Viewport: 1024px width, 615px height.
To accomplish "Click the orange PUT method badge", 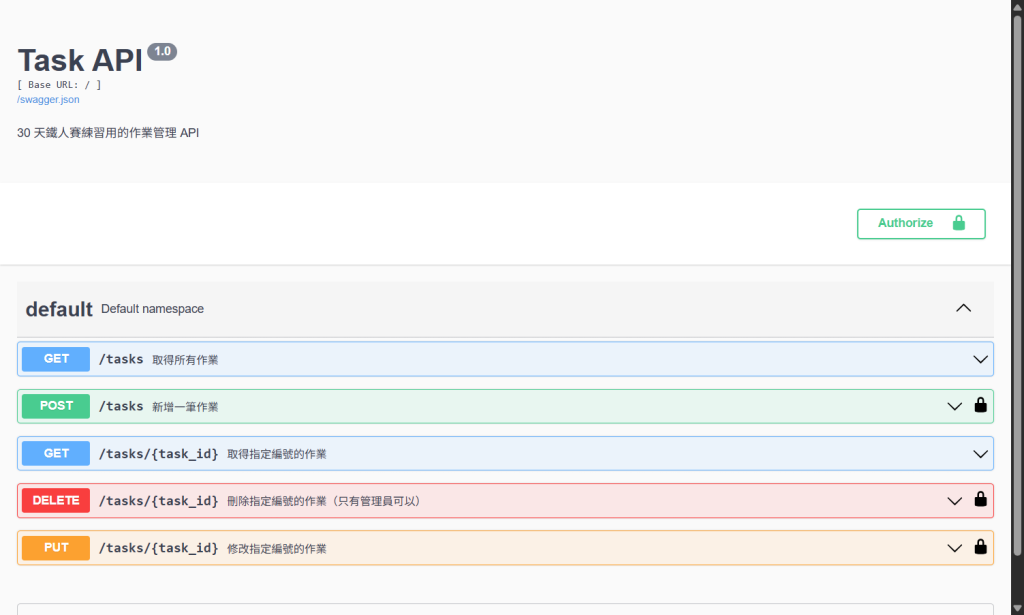I will (x=56, y=548).
